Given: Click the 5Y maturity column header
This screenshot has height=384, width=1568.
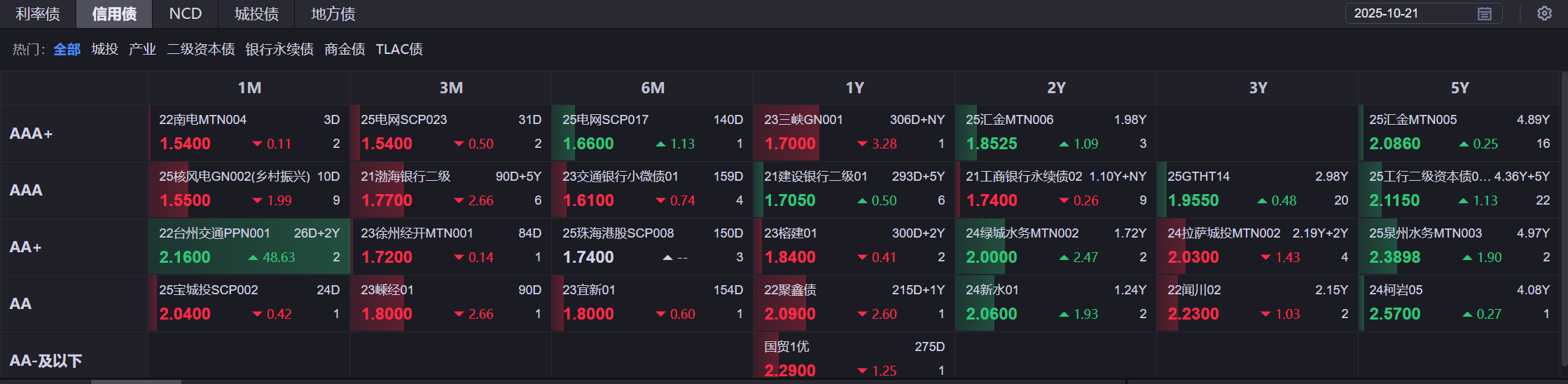Looking at the screenshot, I should (1459, 88).
